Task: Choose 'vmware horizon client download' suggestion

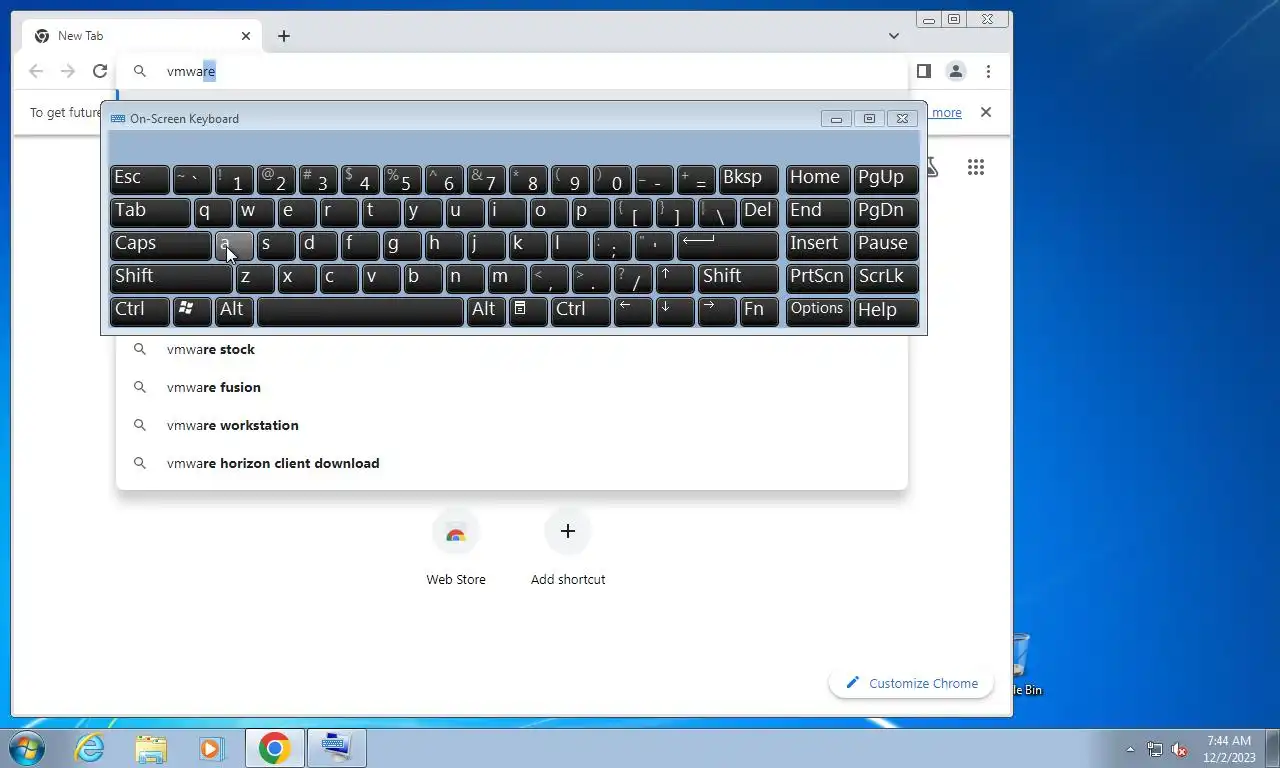Action: click(512, 463)
